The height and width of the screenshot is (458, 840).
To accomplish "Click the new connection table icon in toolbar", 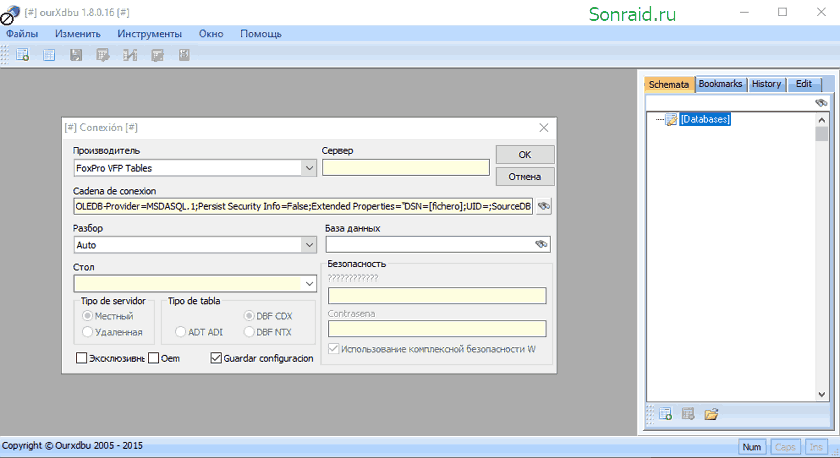I will coord(22,55).
